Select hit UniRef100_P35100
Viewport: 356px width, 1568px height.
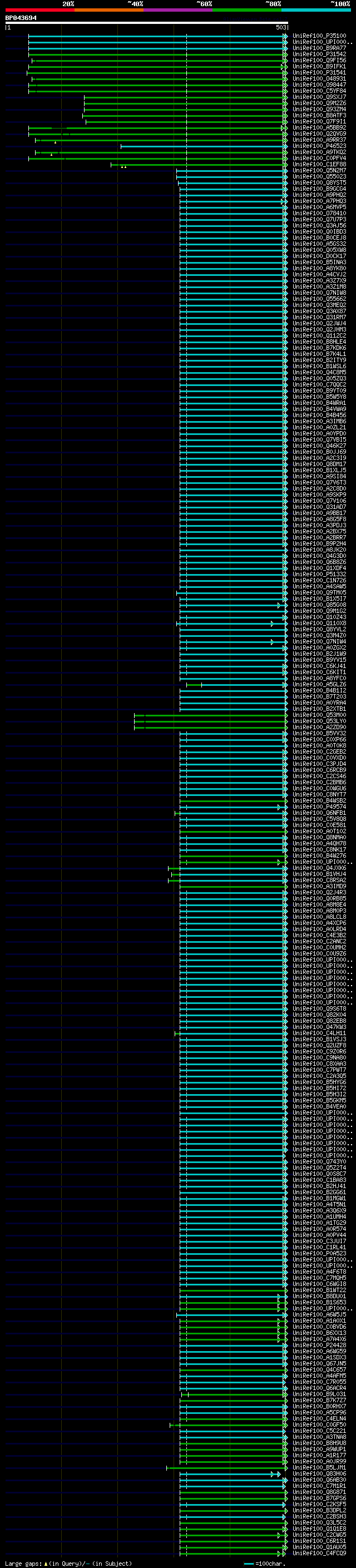319,36
